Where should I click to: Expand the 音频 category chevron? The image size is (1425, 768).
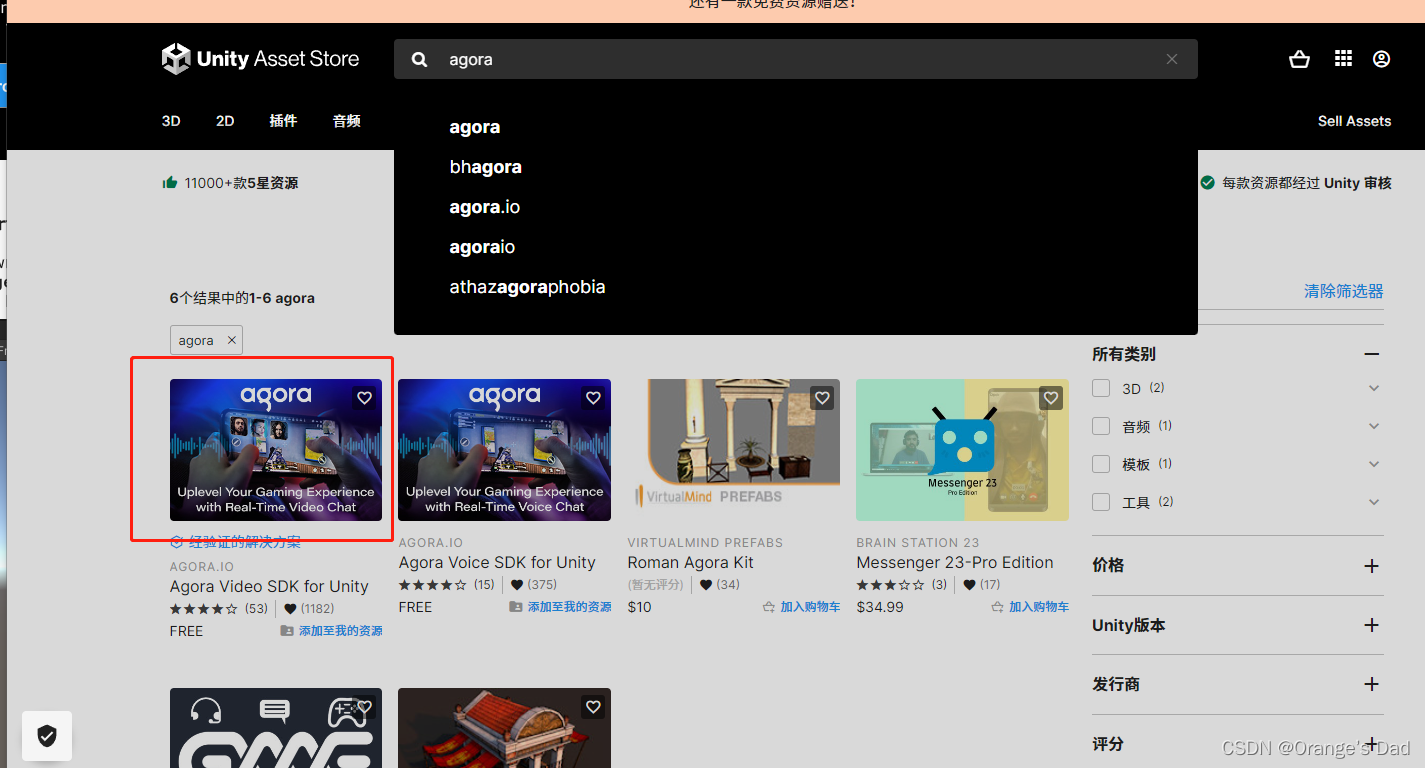tap(1374, 426)
